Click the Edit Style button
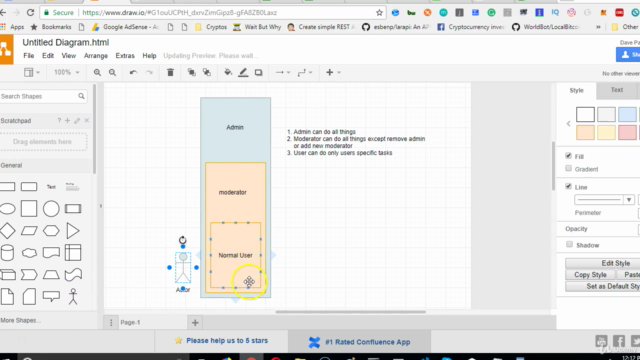This screenshot has height=360, width=640. click(x=602, y=263)
